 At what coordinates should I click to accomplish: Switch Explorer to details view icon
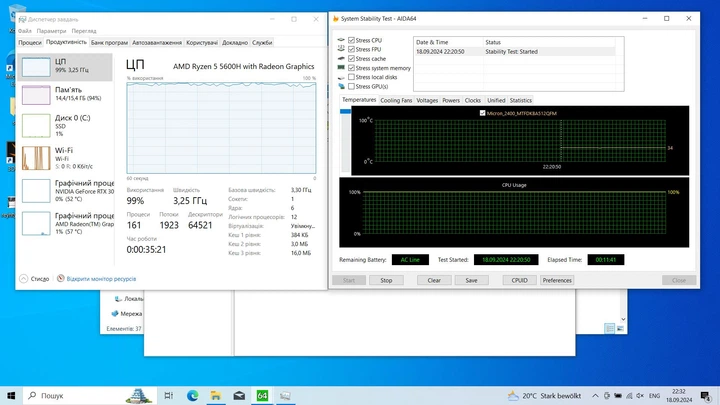coord(609,328)
